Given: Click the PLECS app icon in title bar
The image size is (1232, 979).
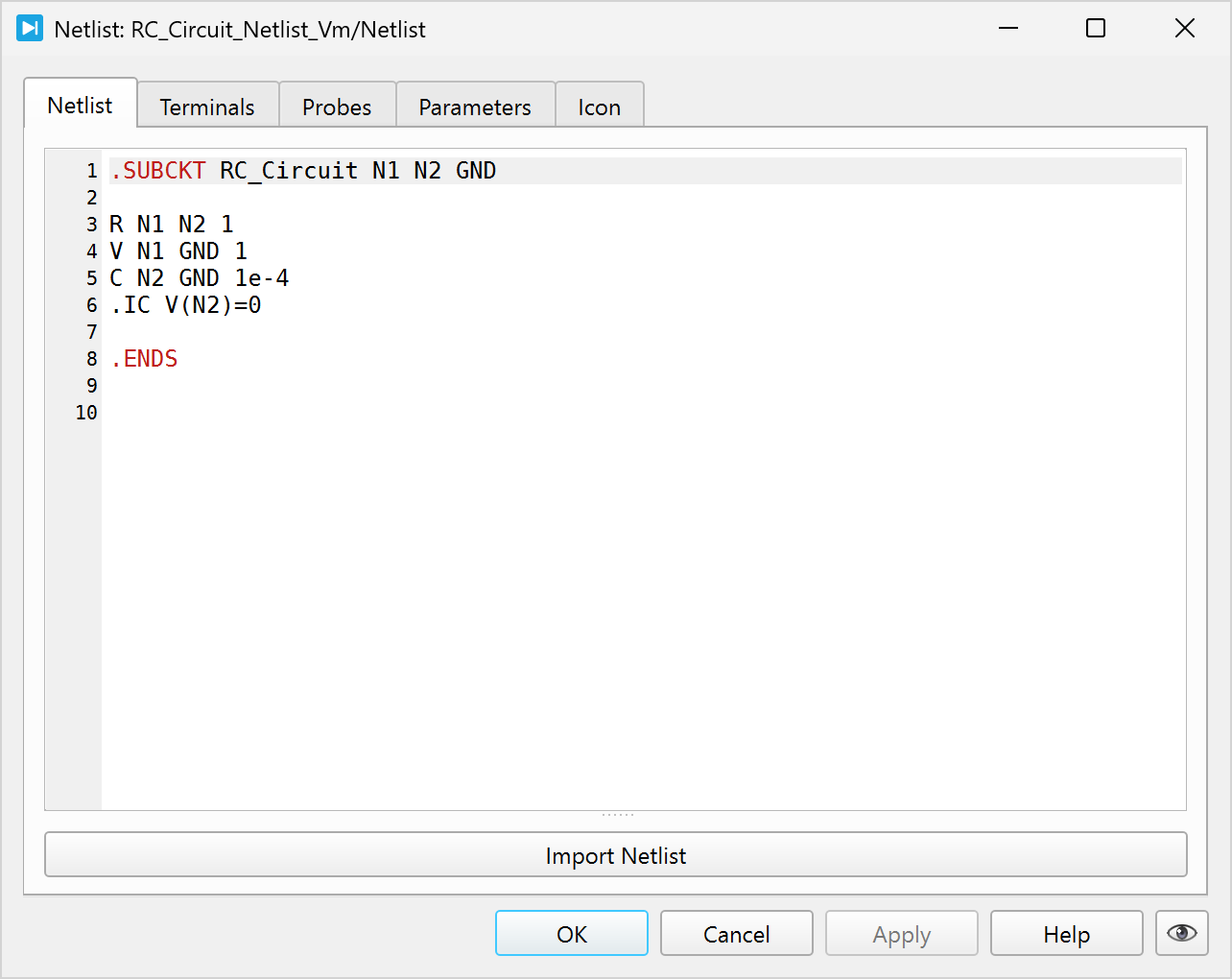Looking at the screenshot, I should (x=30, y=29).
